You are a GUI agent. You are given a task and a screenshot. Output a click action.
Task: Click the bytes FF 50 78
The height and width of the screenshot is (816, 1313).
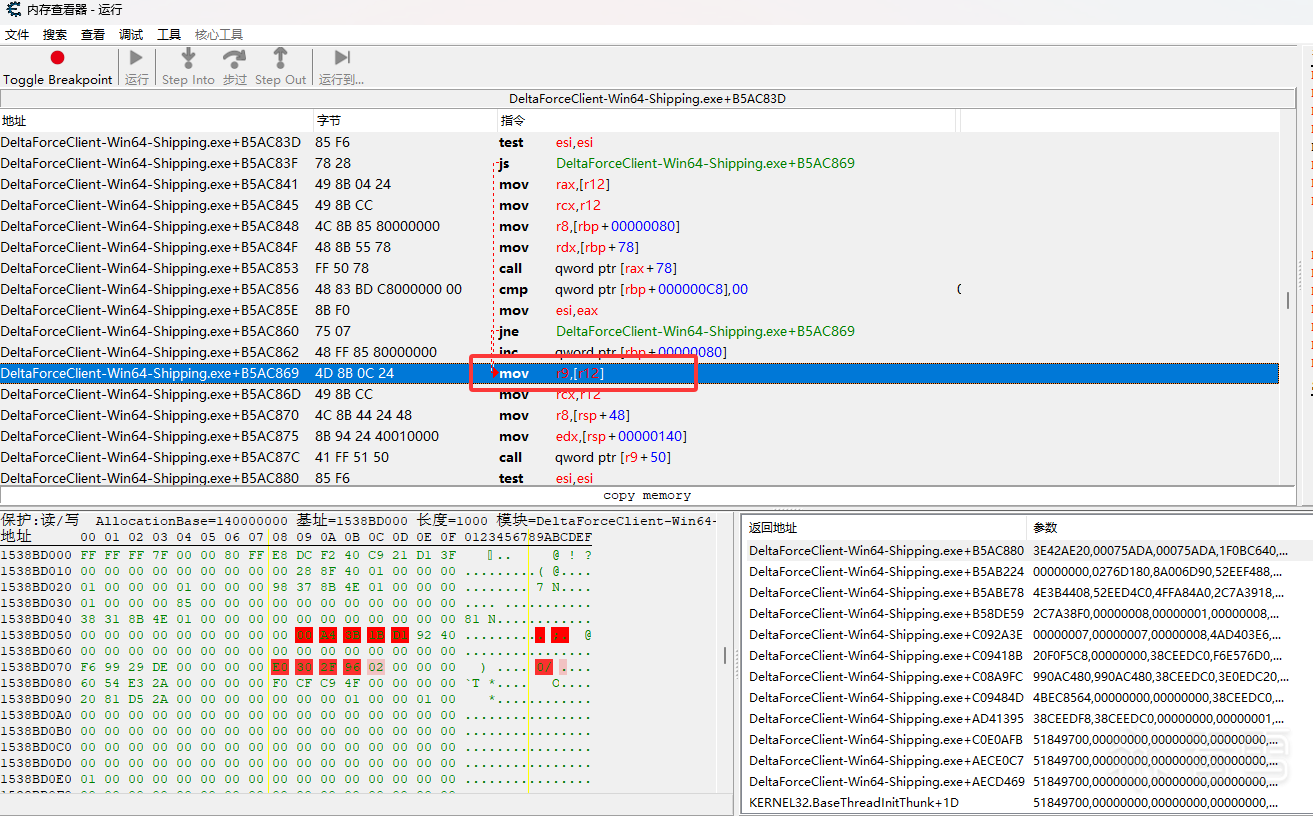click(342, 268)
